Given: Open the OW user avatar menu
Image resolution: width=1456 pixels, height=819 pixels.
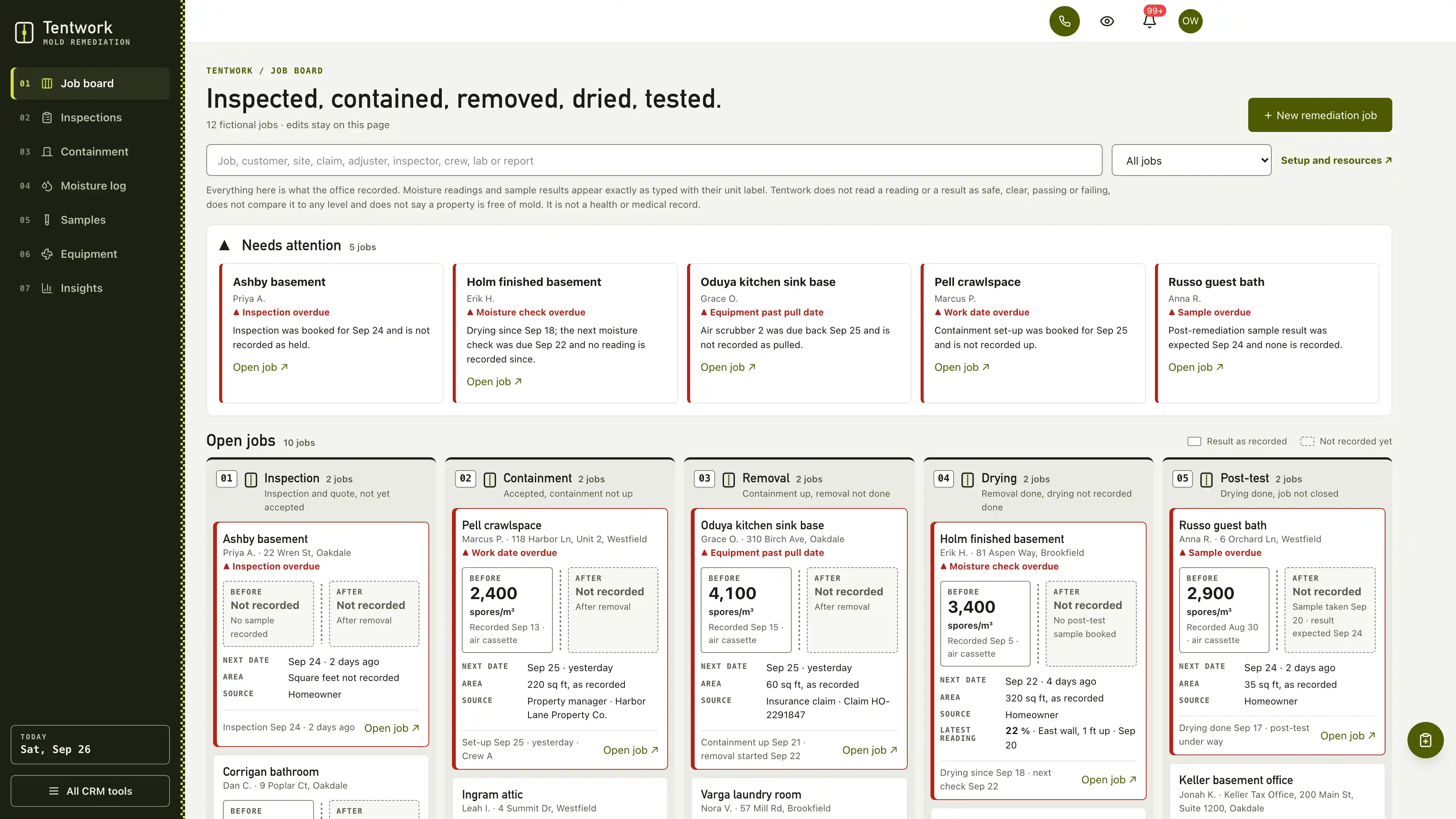Looking at the screenshot, I should click(1190, 21).
